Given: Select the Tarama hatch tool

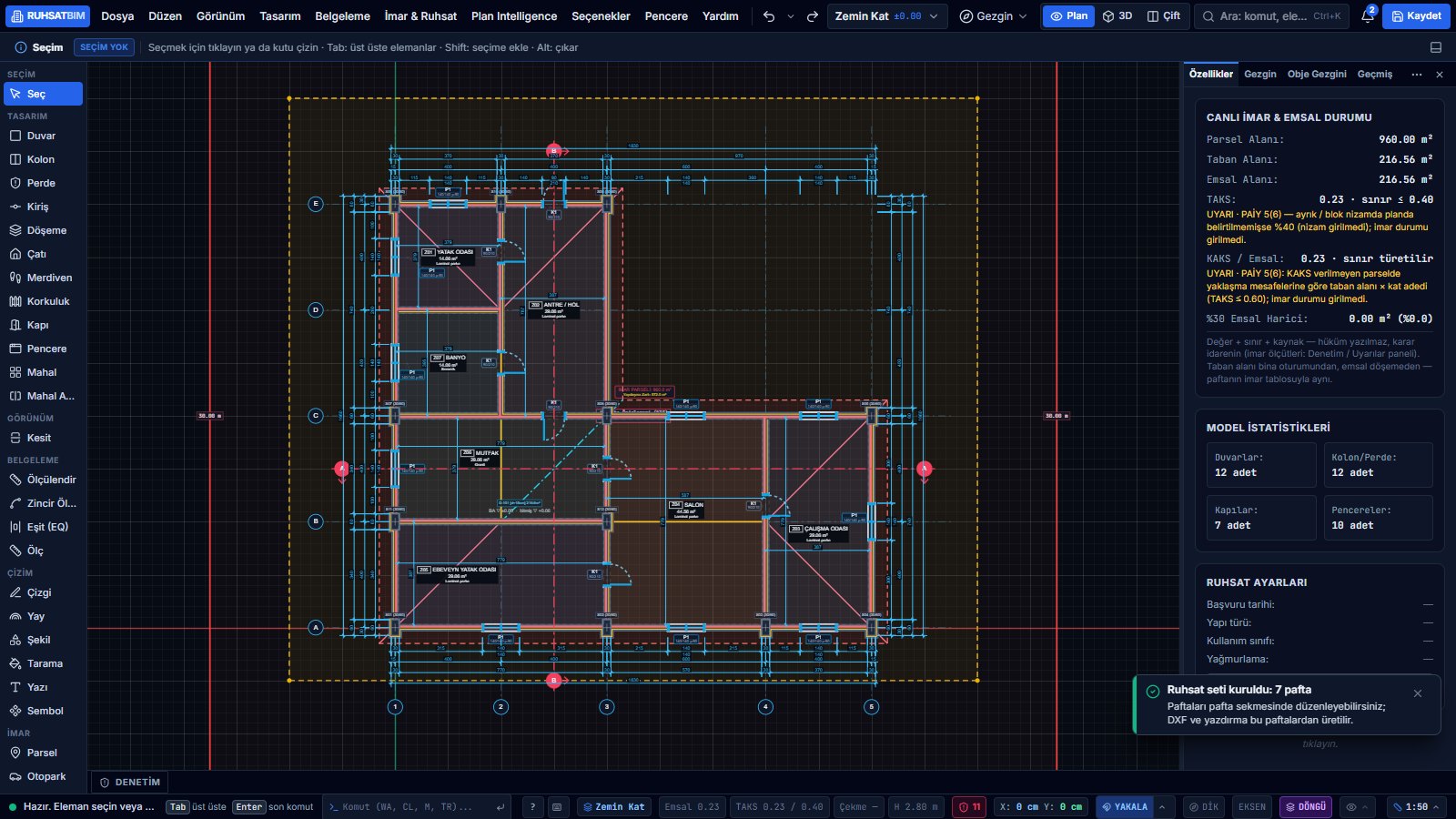Looking at the screenshot, I should click(43, 663).
